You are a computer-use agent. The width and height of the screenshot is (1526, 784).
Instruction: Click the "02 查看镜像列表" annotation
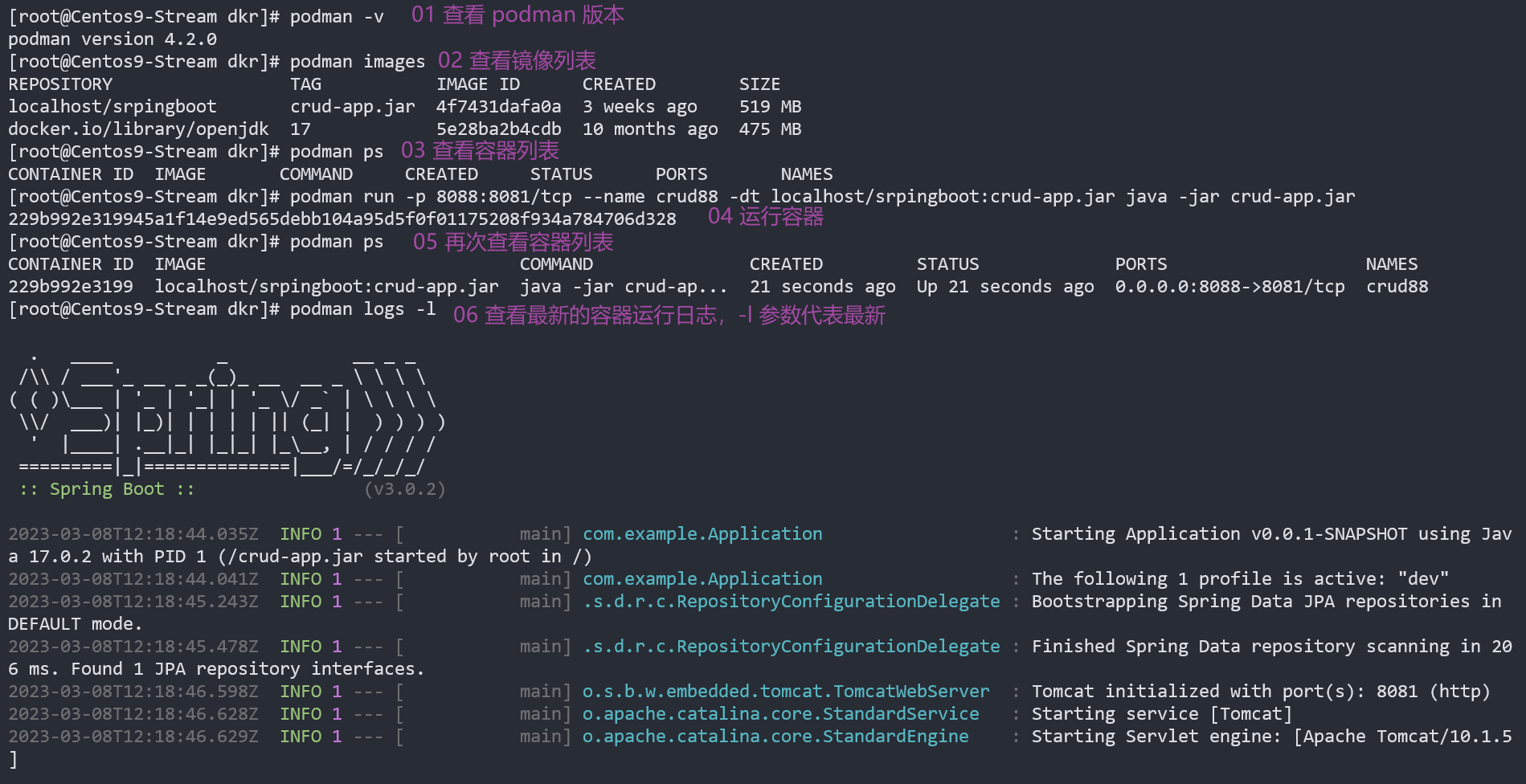(x=517, y=61)
